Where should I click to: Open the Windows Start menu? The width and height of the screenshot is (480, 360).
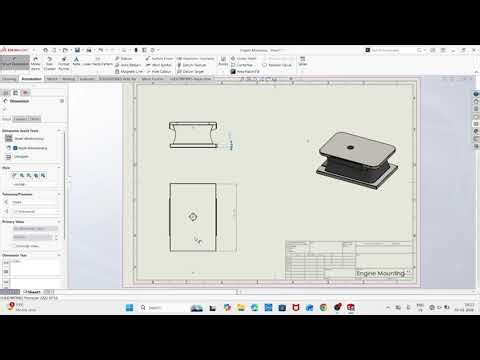click(x=130, y=308)
